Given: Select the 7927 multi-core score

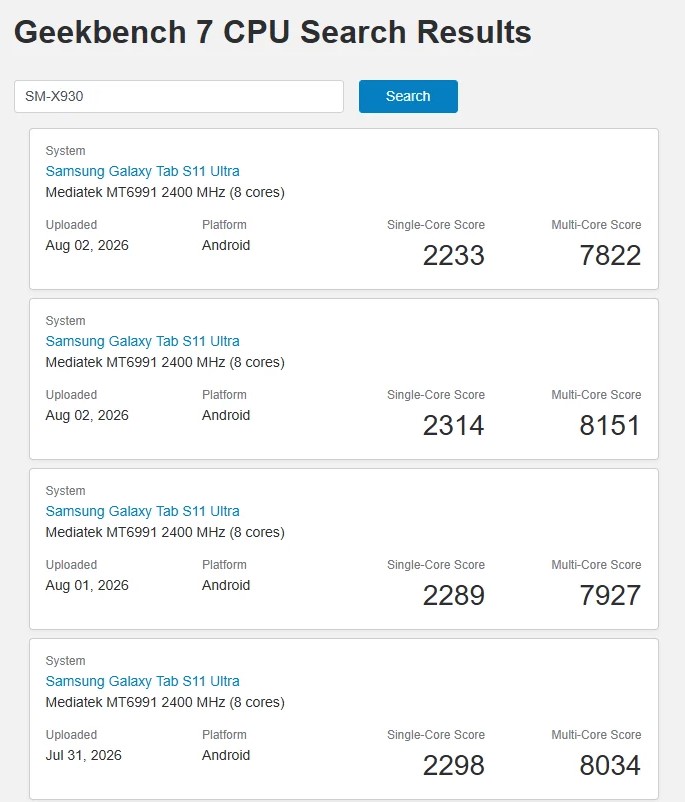Looking at the screenshot, I should pos(610,595).
